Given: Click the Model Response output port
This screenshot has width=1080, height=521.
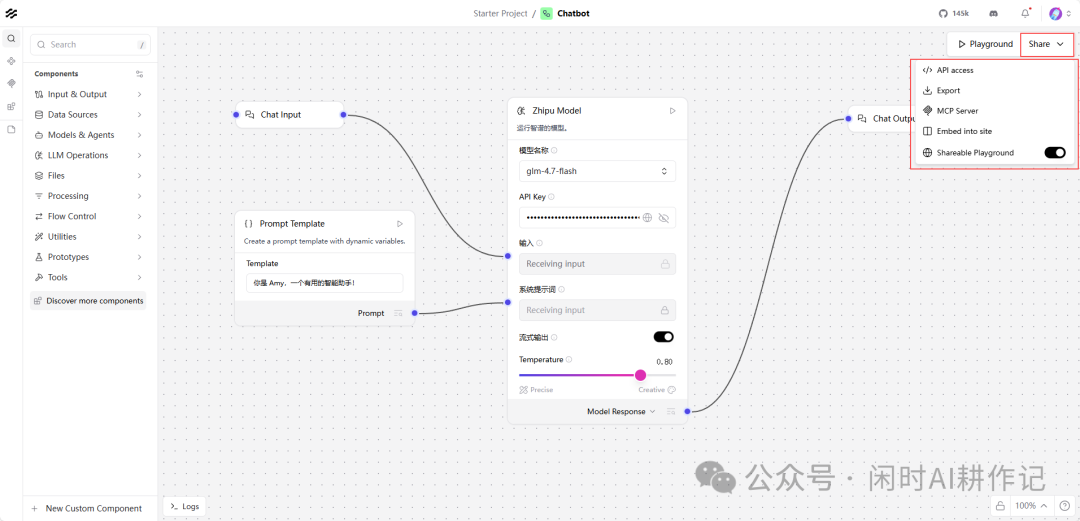Looking at the screenshot, I should tap(687, 411).
